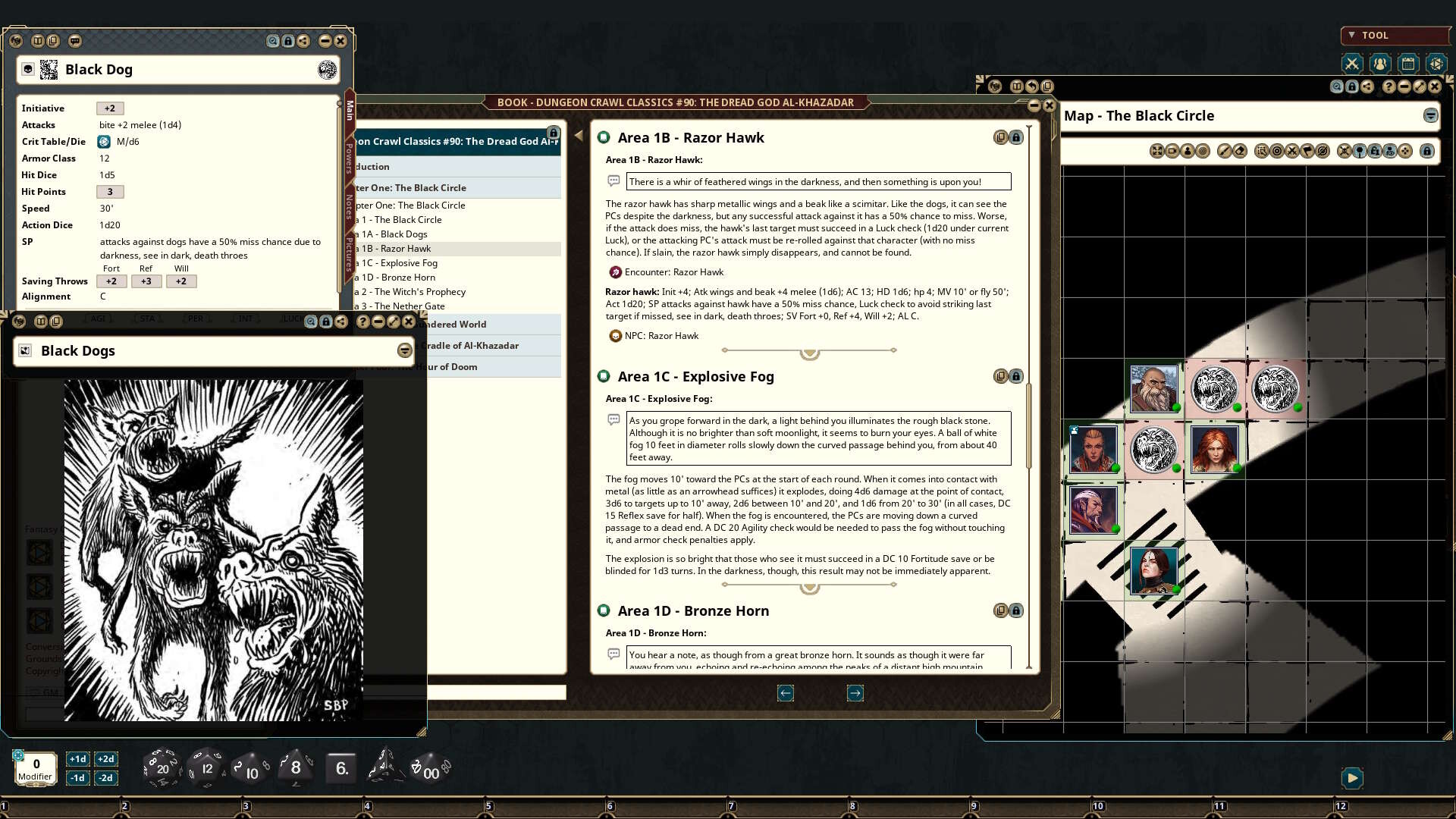Toggle lock on map window header

tap(1352, 86)
